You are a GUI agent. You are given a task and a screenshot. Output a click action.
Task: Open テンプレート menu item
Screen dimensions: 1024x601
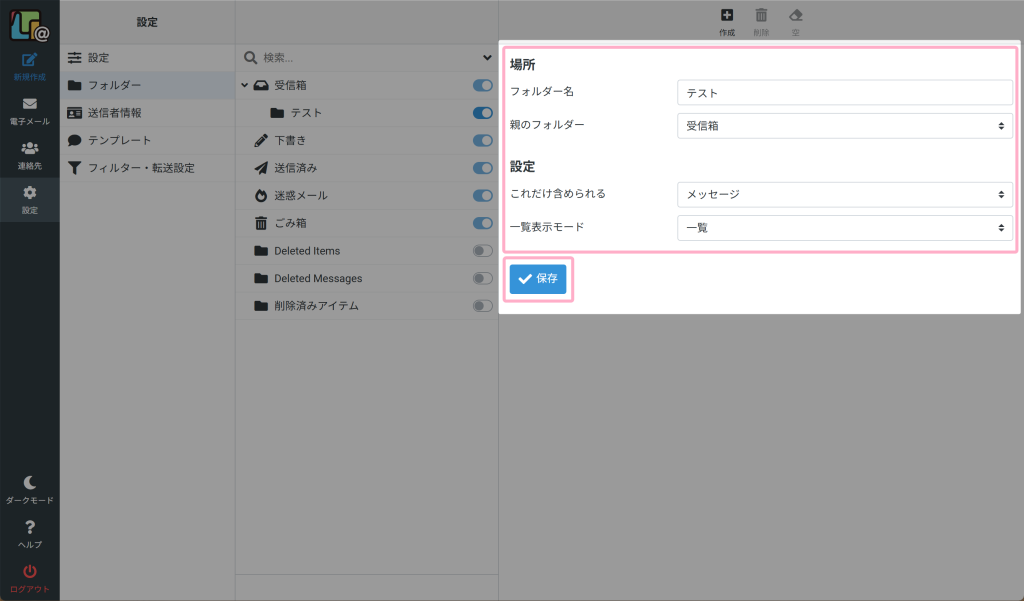148,140
